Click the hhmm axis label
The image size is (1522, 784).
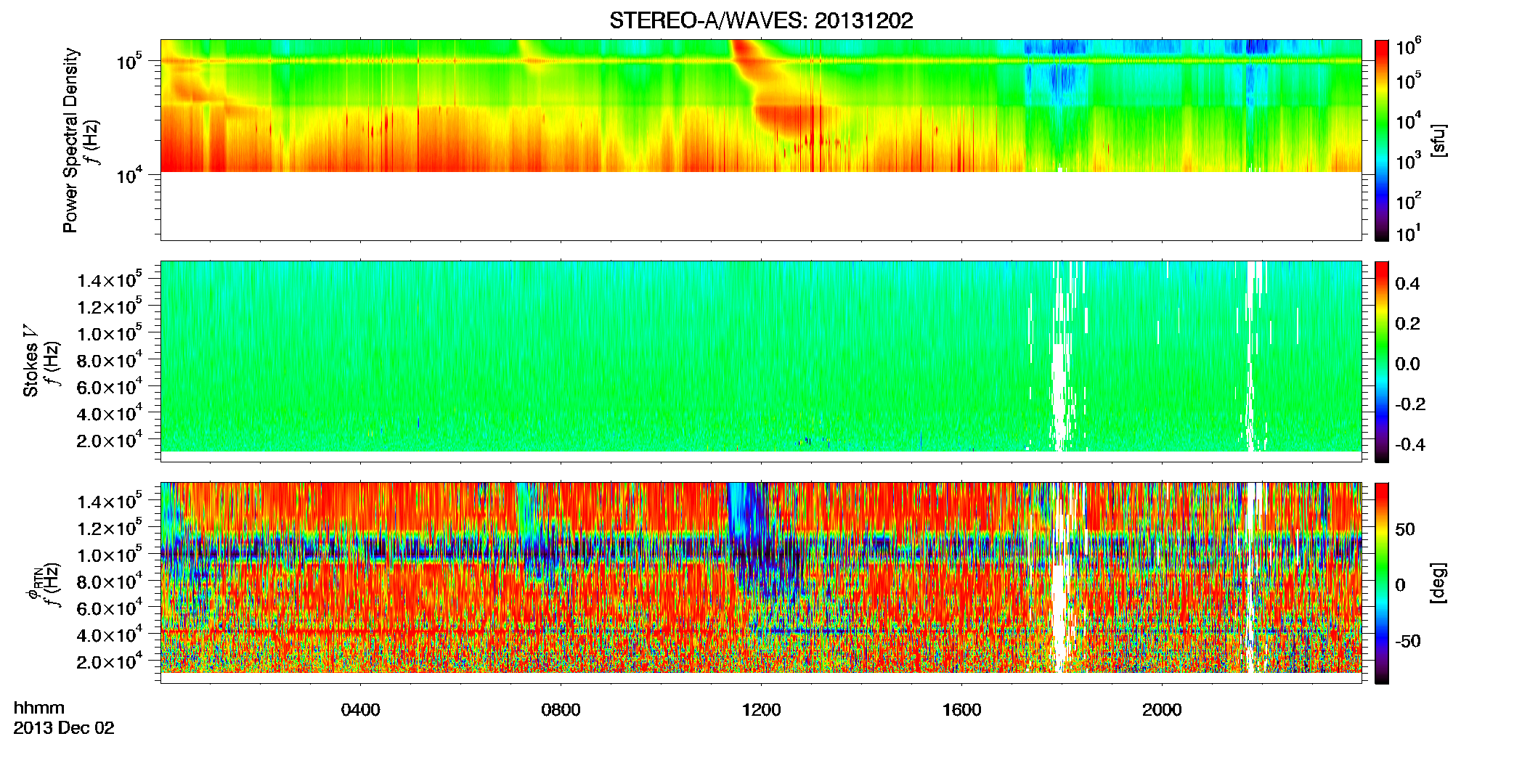[39, 709]
